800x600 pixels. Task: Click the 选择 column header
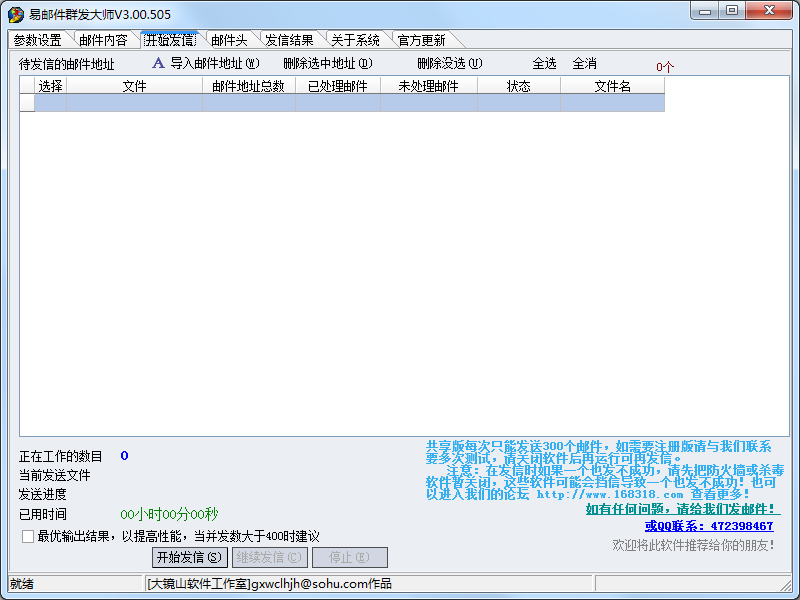(x=51, y=86)
